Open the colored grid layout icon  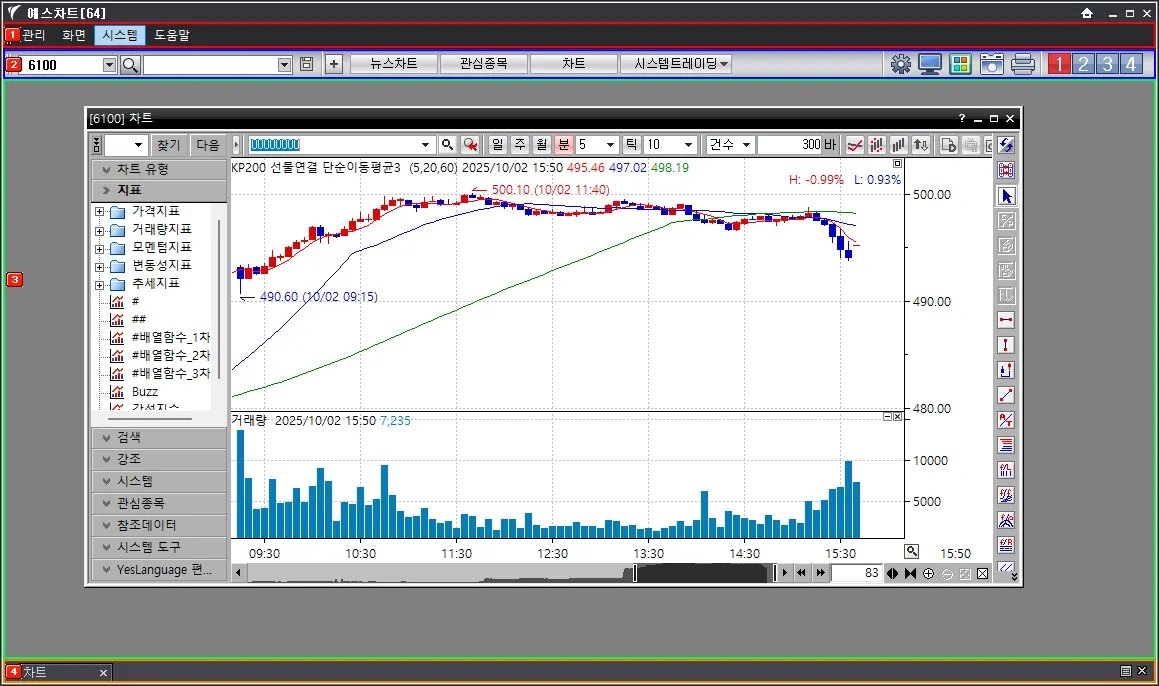[x=960, y=64]
